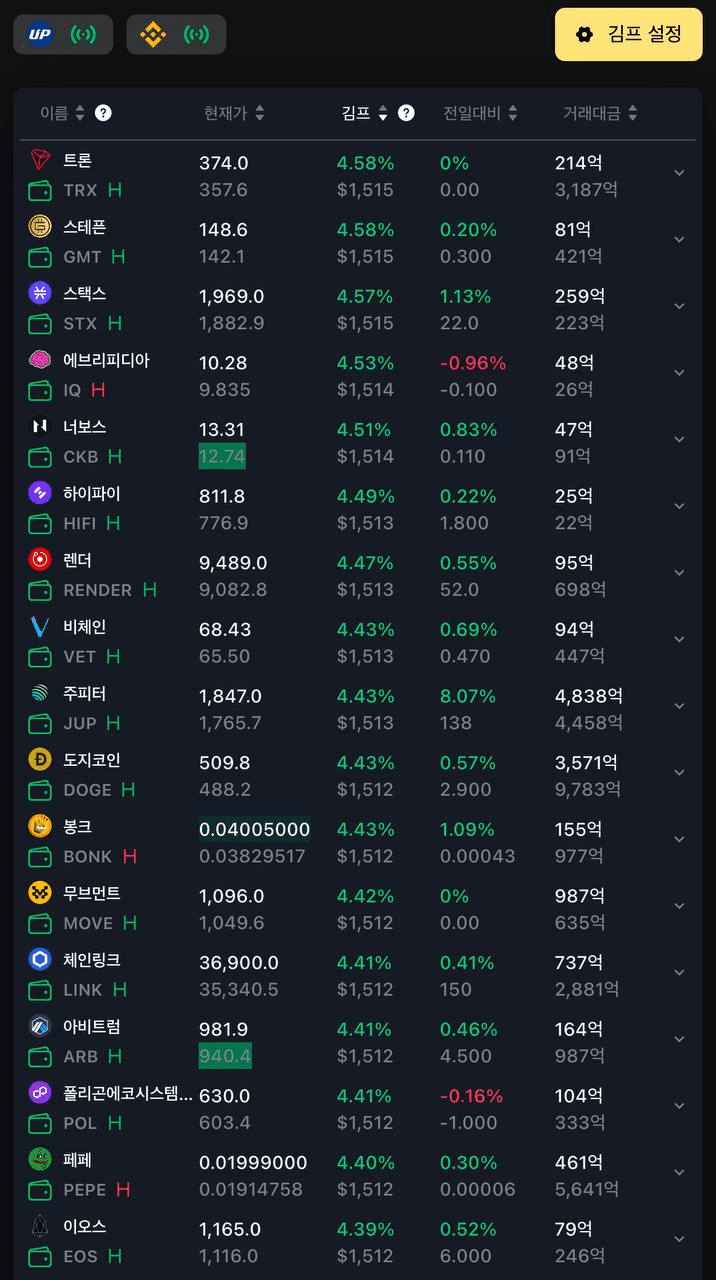Toggle the Upbit live connection indicator
This screenshot has width=716, height=1280.
84,35
